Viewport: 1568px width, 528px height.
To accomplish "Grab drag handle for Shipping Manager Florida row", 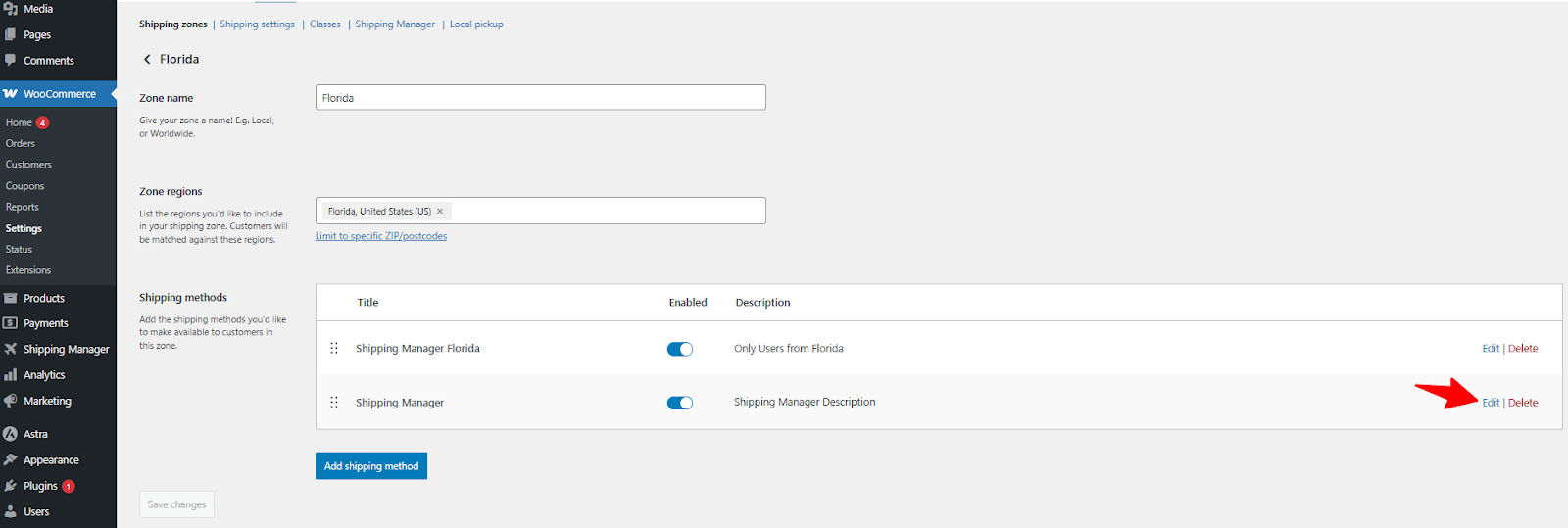I will [334, 348].
